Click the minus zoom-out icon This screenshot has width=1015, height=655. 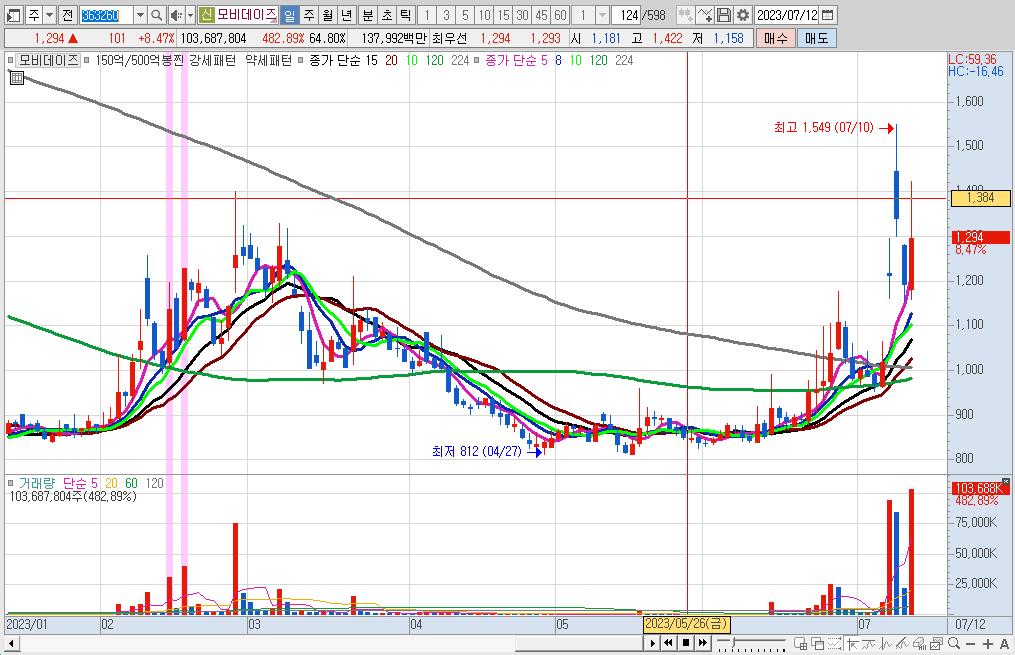(970, 643)
